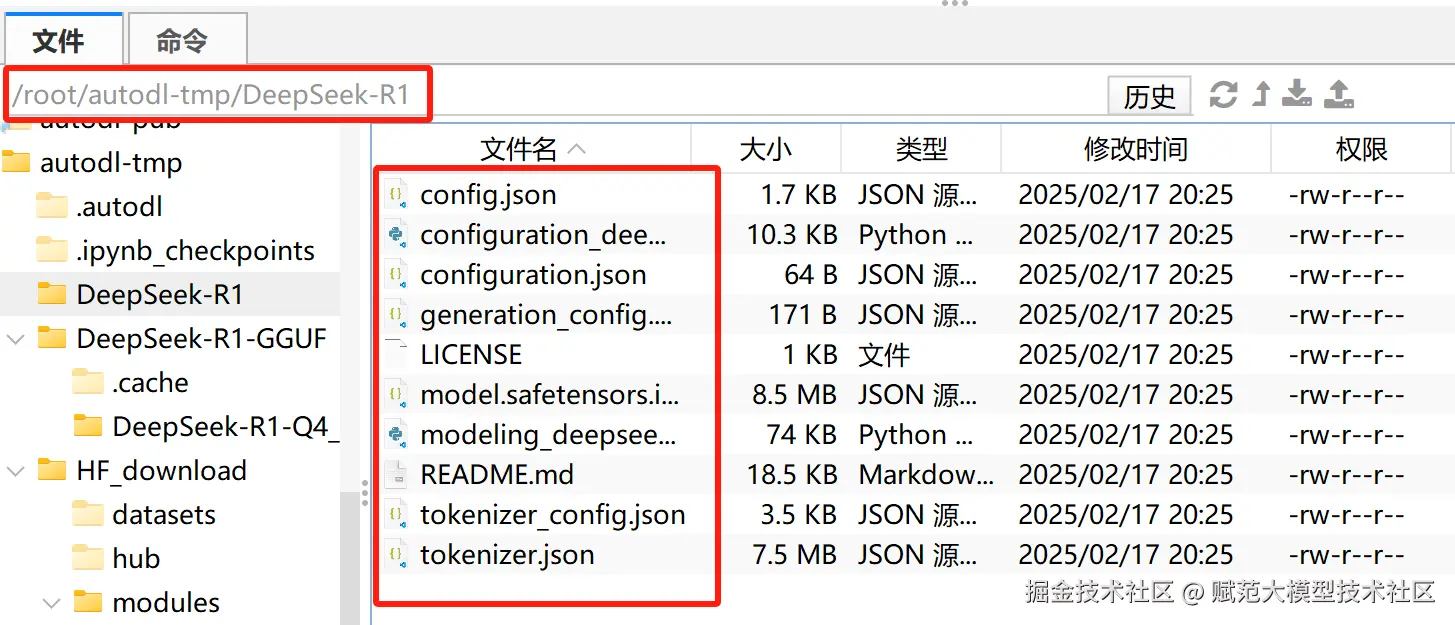This screenshot has width=1455, height=625.
Task: Click the Python icon beside modeling_deepsee file
Action: (398, 434)
